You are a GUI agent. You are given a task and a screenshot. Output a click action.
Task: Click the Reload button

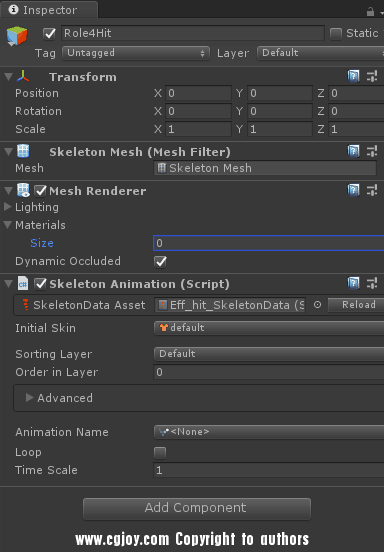[356, 305]
